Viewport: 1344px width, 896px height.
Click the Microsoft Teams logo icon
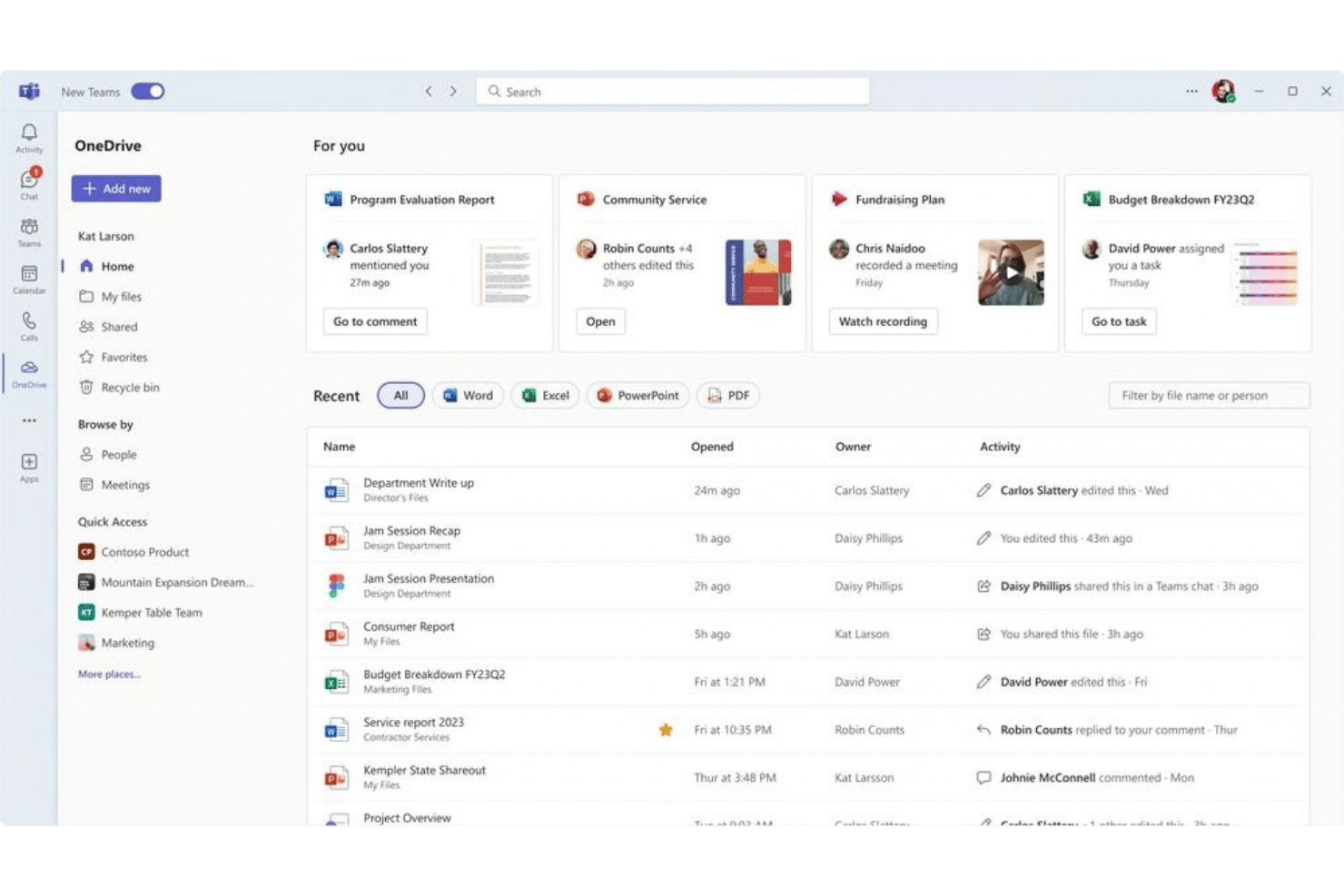coord(29,92)
